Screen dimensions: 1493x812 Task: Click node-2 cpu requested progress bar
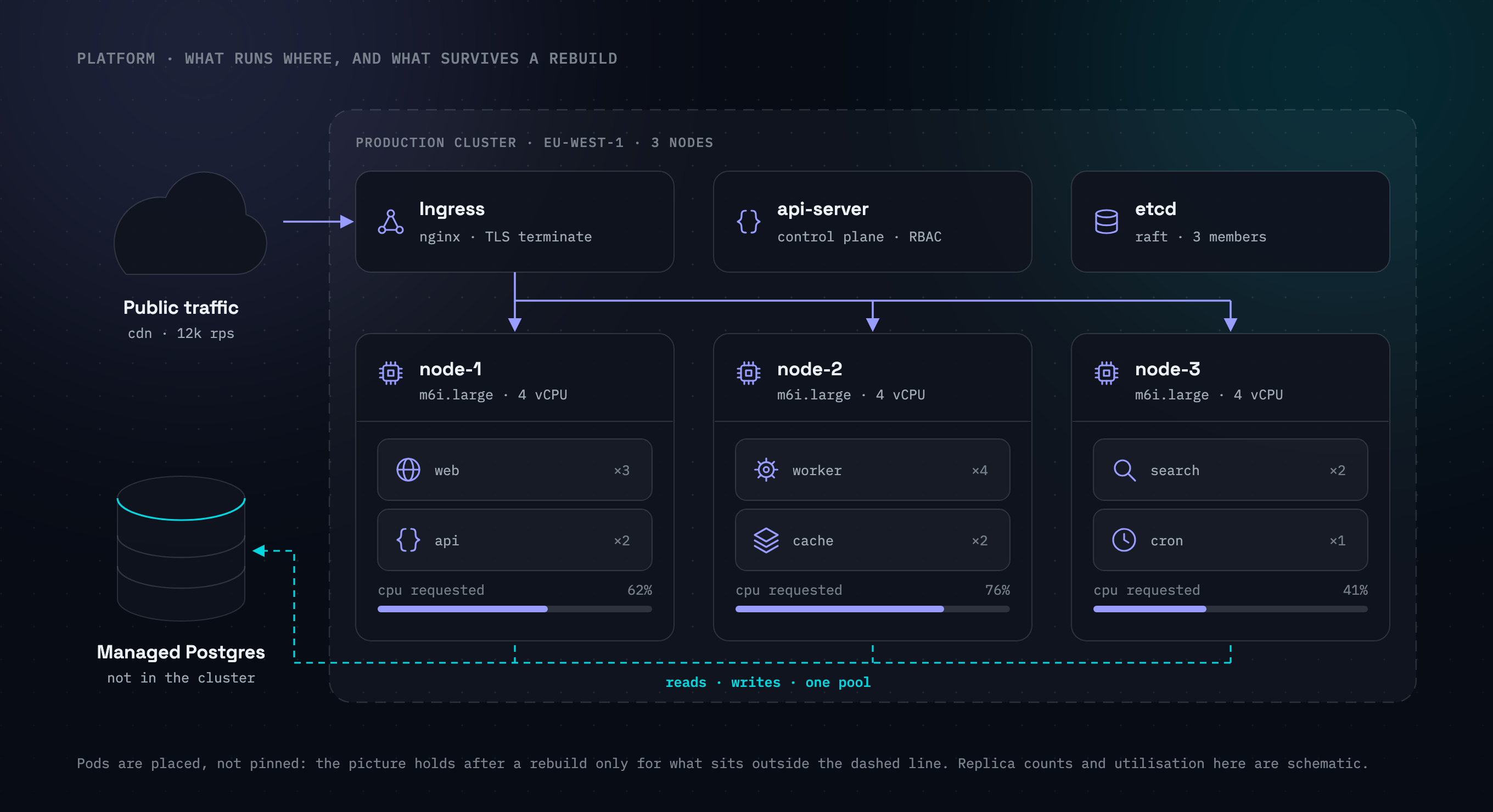tap(872, 610)
